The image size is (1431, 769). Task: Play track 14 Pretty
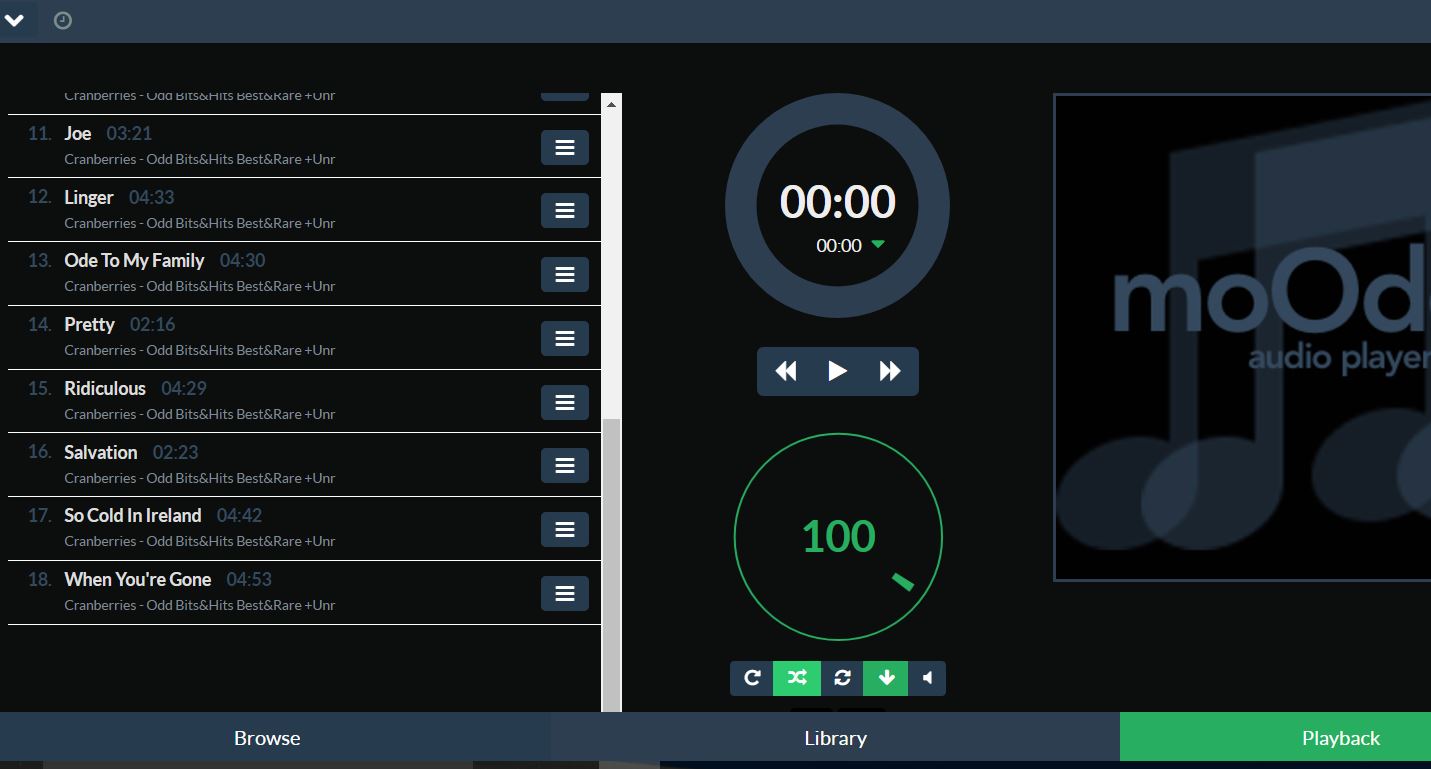pos(305,337)
